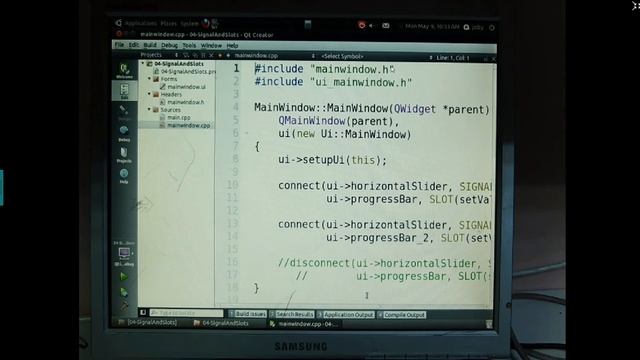Click the horizontal scrollbar below the code editor
Image resolution: width=640 pixels, height=360 pixels.
pos(353,306)
